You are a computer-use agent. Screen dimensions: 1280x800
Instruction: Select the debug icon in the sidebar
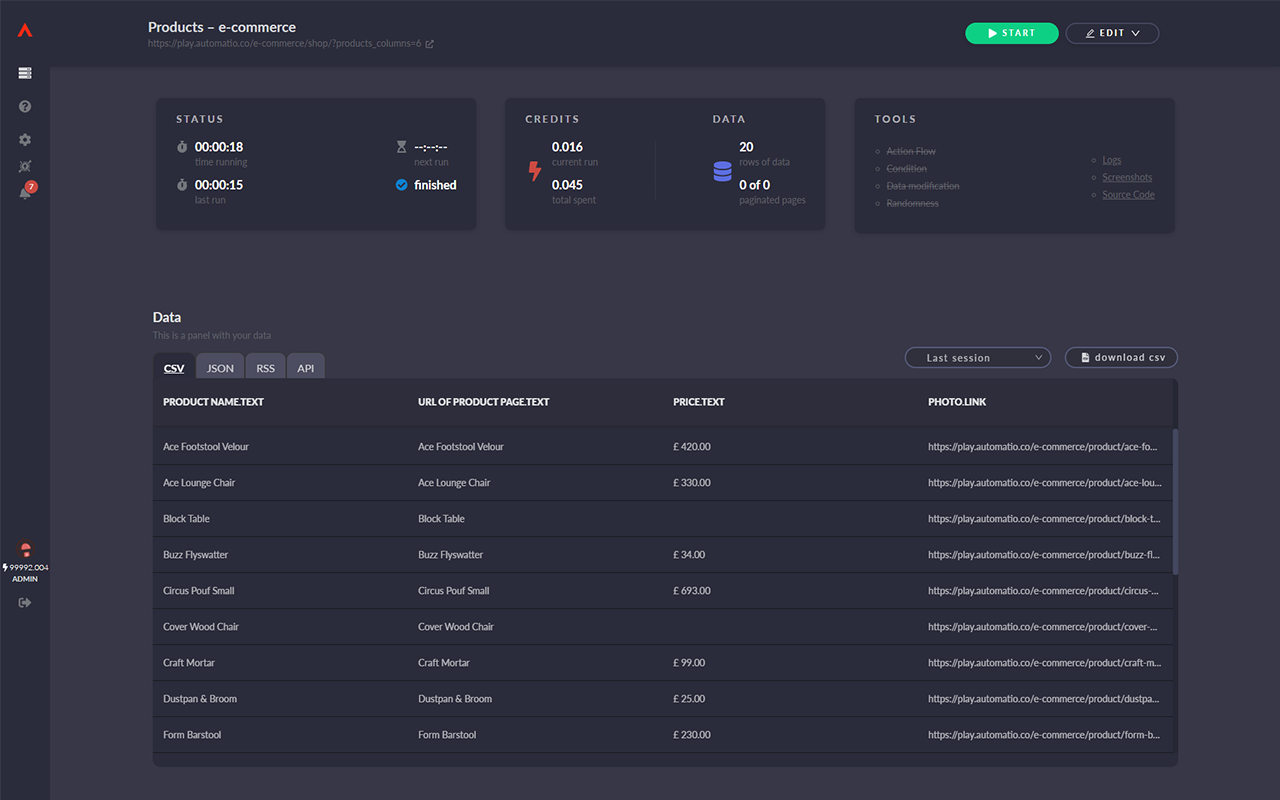pos(24,166)
